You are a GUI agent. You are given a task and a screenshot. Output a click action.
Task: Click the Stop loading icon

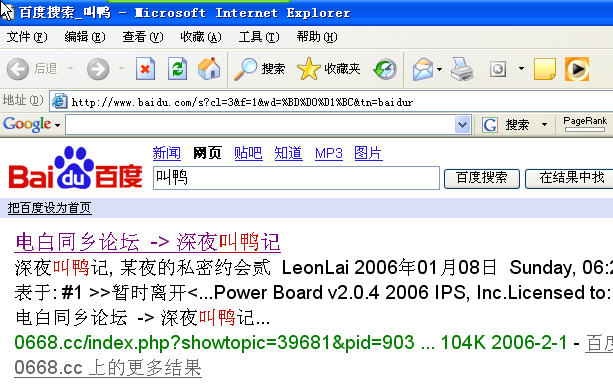145,69
